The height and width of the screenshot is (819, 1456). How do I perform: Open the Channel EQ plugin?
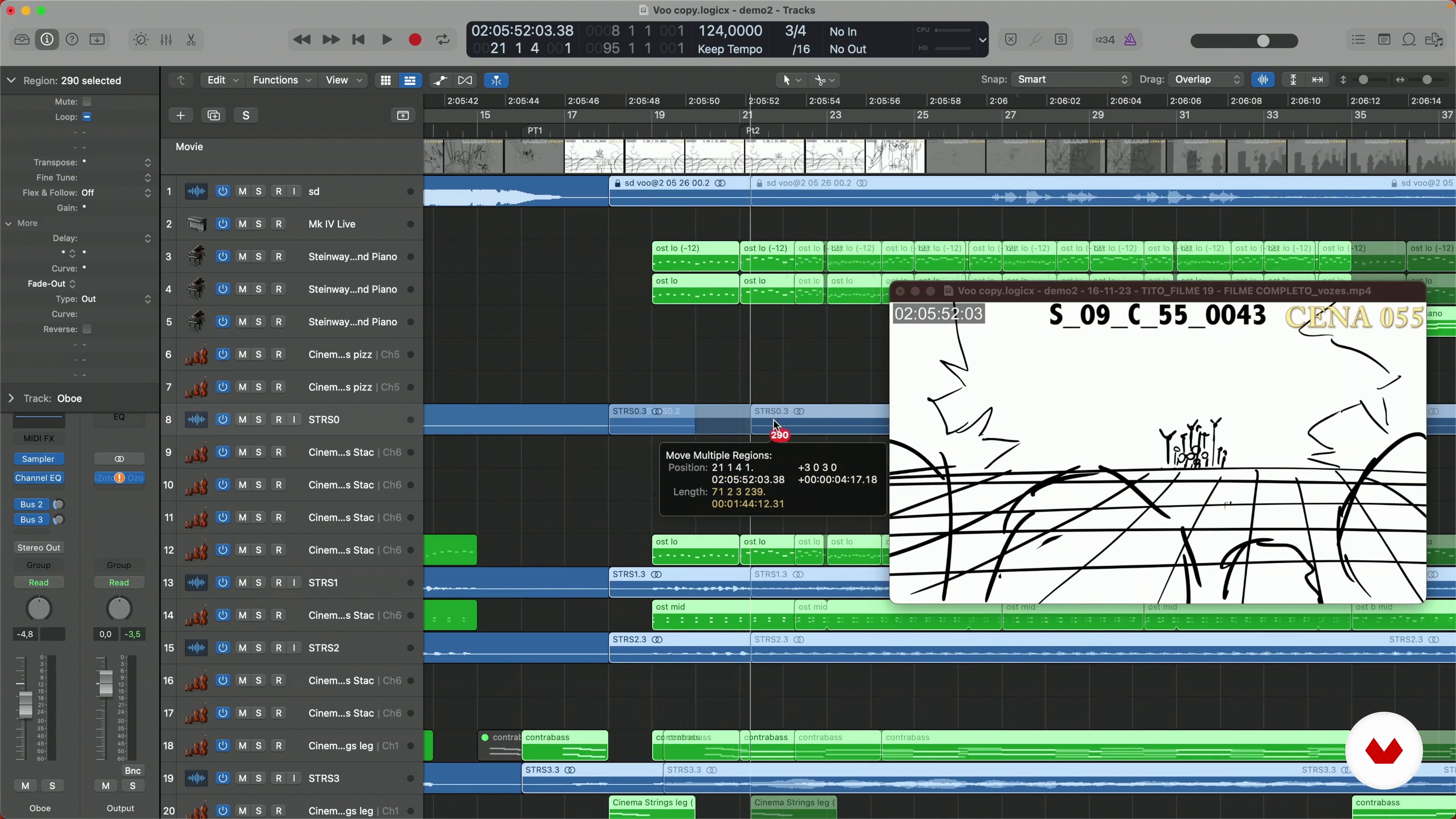pos(38,478)
